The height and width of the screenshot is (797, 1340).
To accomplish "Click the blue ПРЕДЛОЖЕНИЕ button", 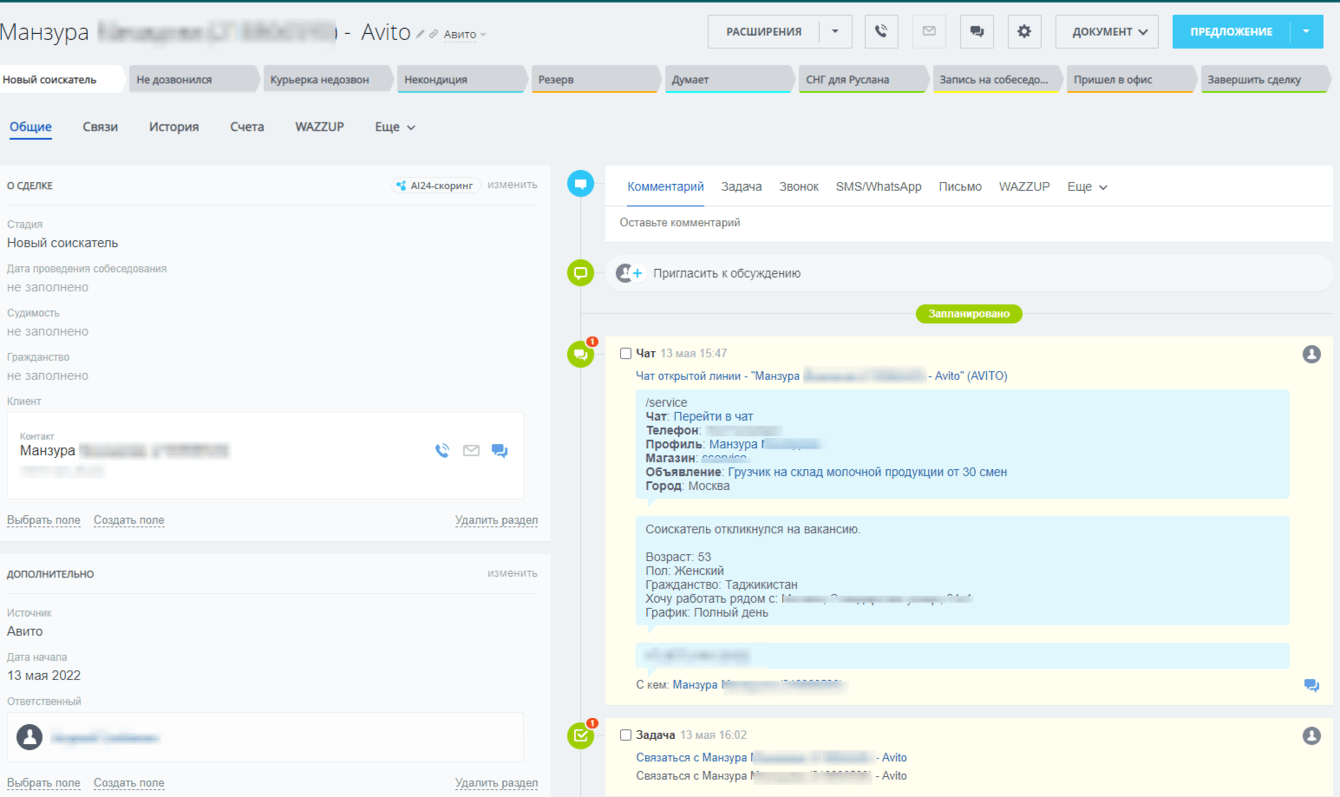I will [x=1231, y=31].
